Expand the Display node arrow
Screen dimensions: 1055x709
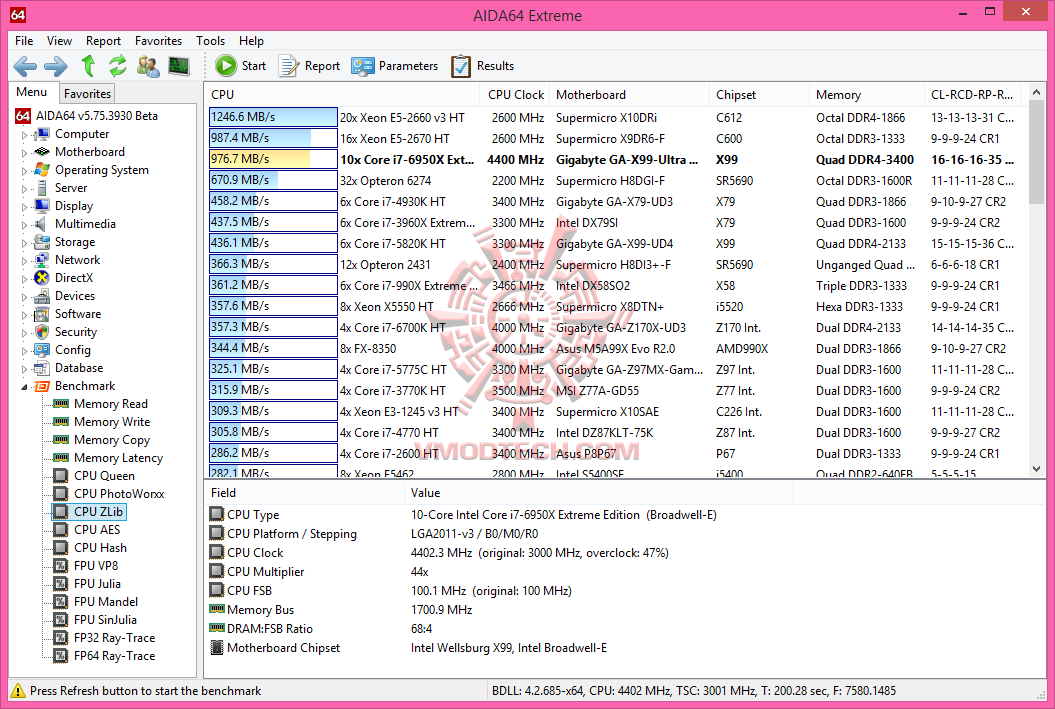pos(25,207)
